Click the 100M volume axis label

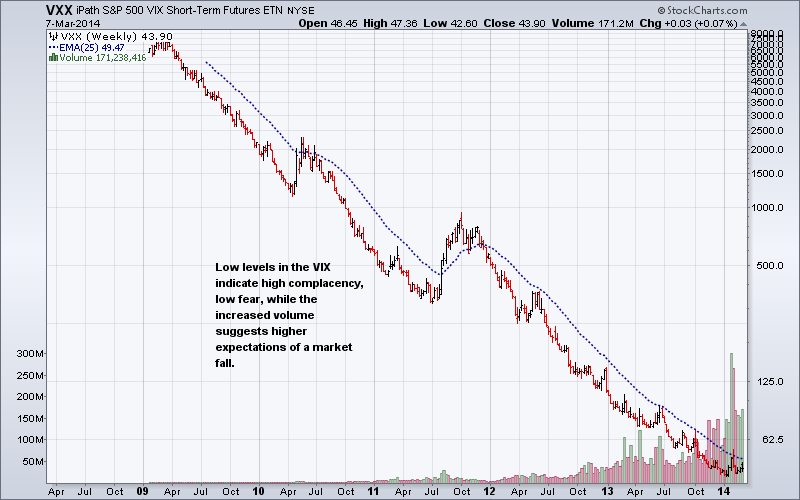(30, 440)
